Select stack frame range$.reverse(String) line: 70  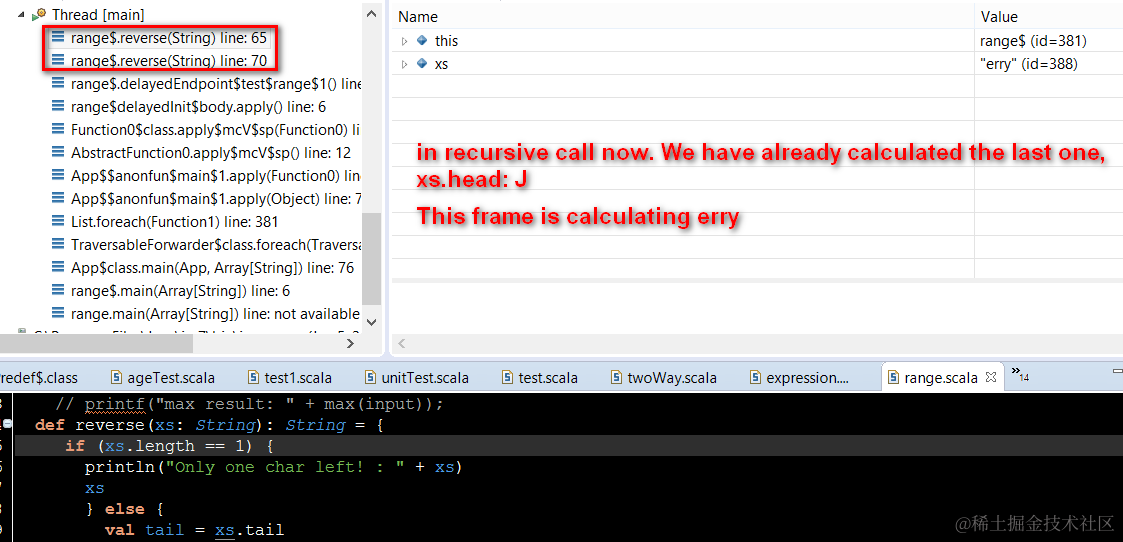(x=170, y=61)
